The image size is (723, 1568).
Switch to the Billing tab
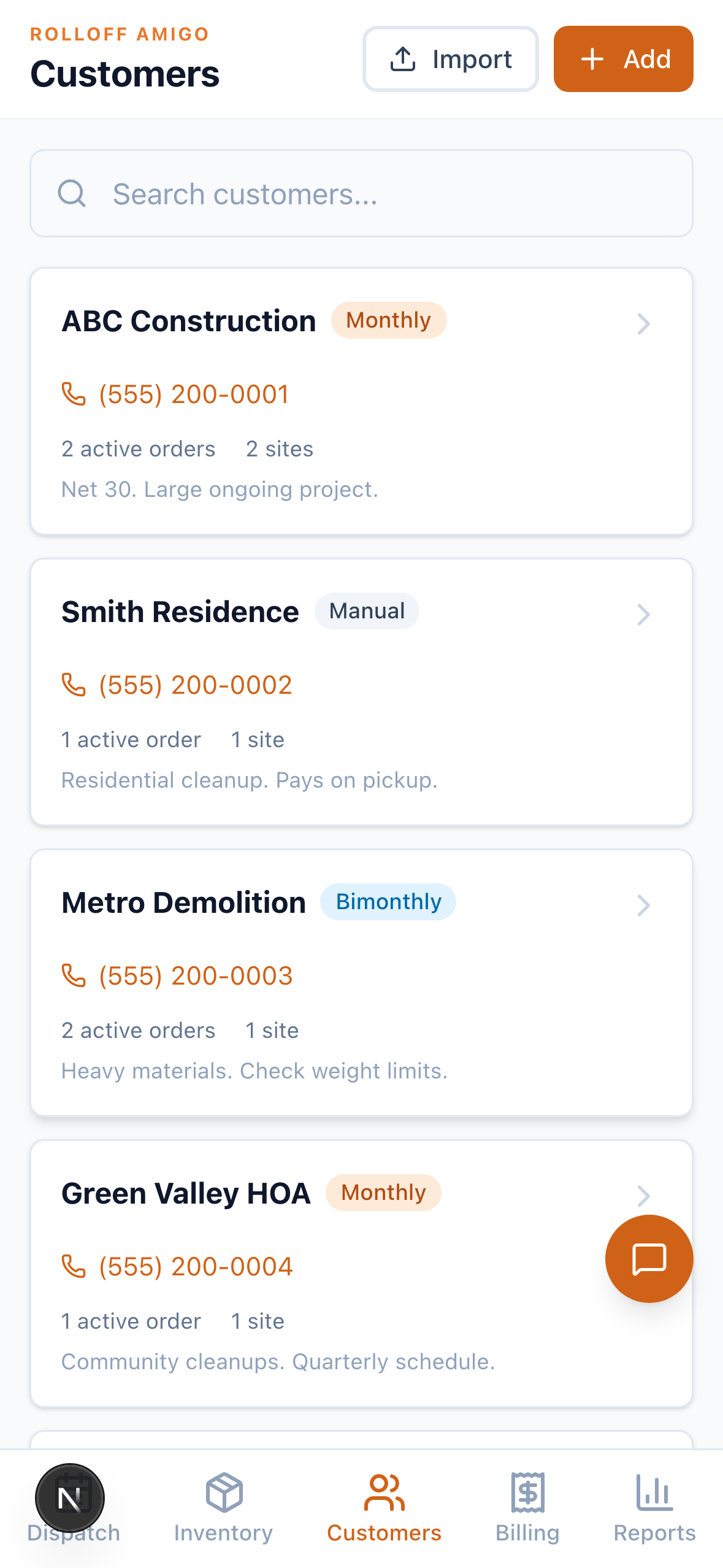(527, 1507)
